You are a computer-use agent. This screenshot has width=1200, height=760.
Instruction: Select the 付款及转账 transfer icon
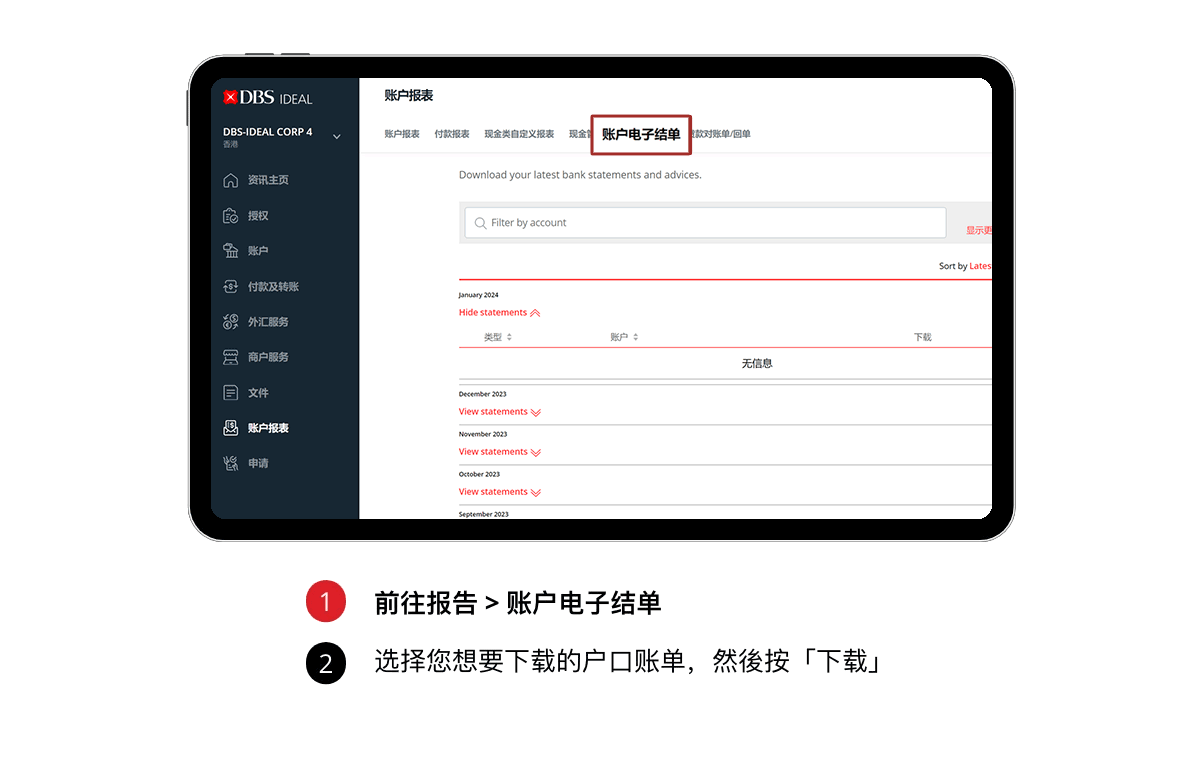point(230,287)
